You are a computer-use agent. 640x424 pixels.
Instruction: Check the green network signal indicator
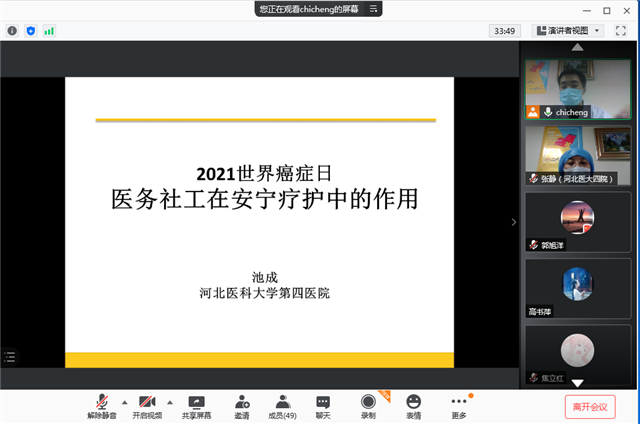tap(49, 31)
